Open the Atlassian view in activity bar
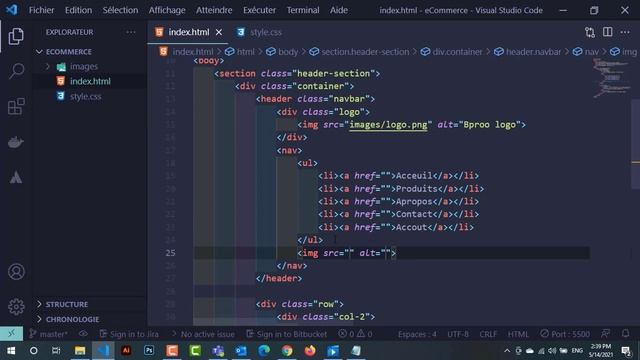 tap(16, 178)
